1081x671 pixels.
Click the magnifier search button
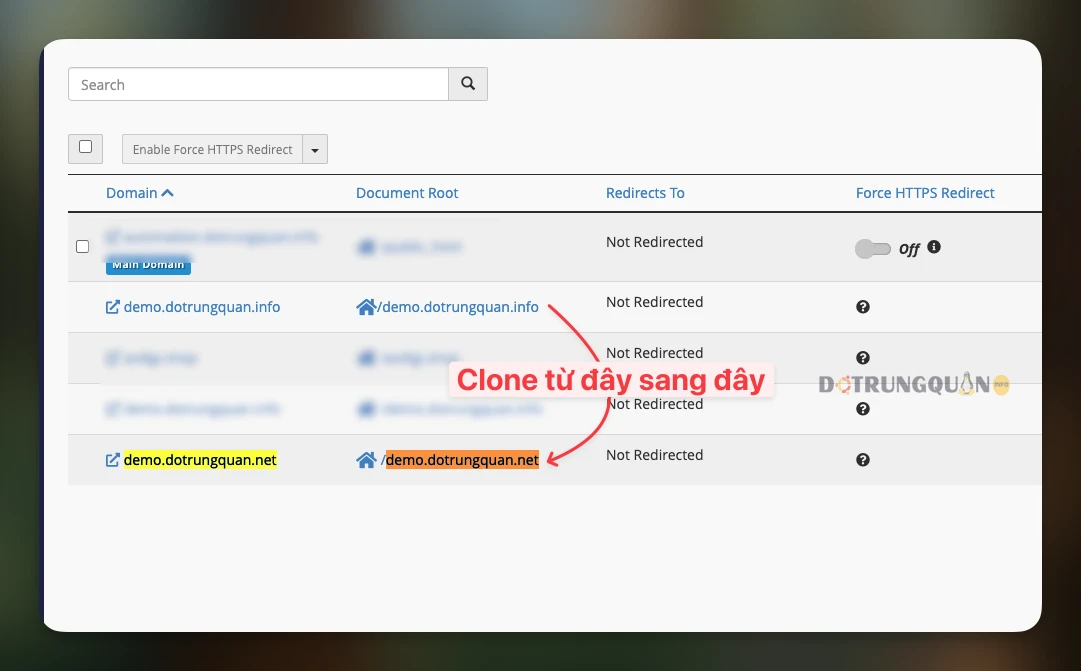click(468, 85)
